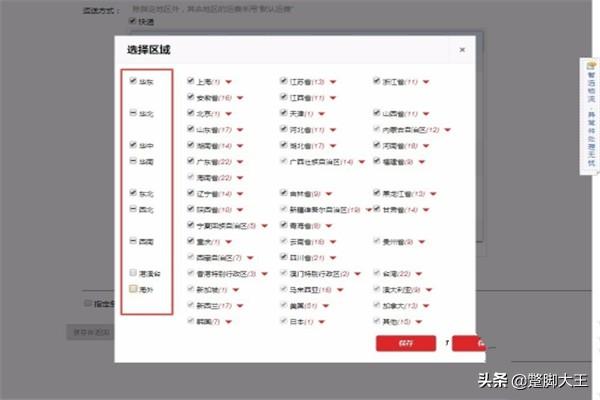This screenshot has height=400, width=600.
Task: Expand cities arrow next to 天津
Action: click(321, 114)
